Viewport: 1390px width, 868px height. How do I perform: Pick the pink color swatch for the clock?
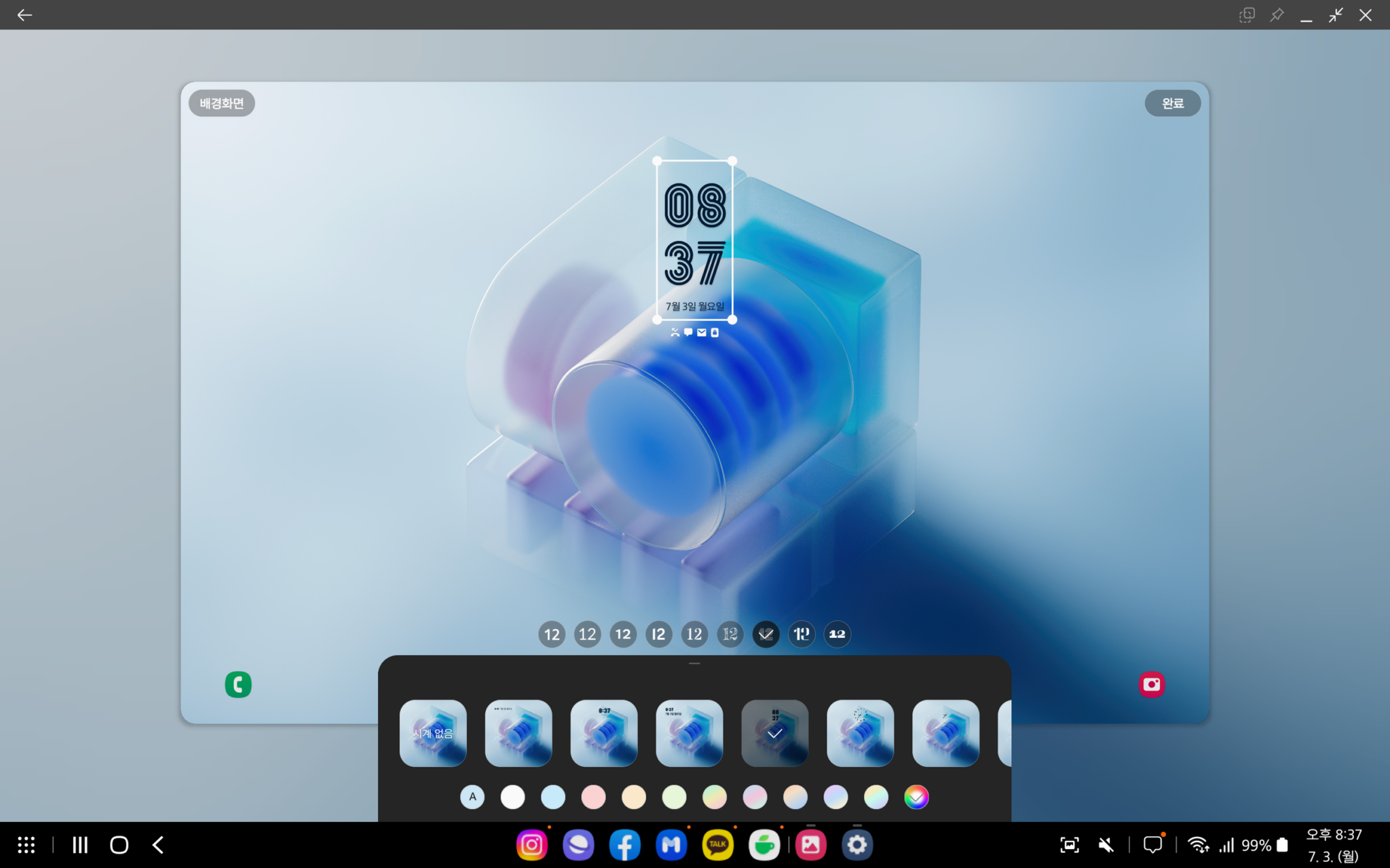593,797
